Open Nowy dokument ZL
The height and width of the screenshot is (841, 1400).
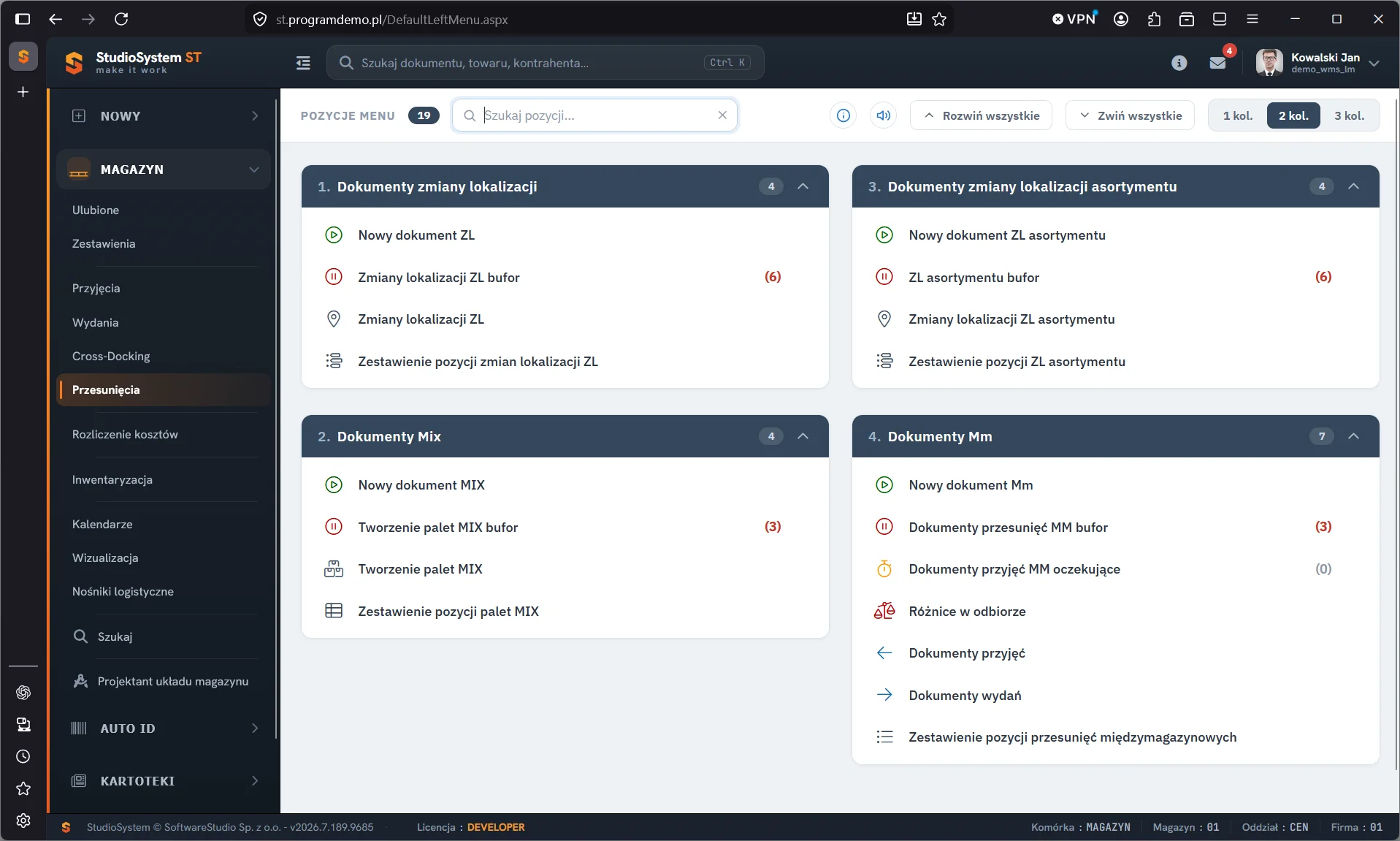click(416, 235)
